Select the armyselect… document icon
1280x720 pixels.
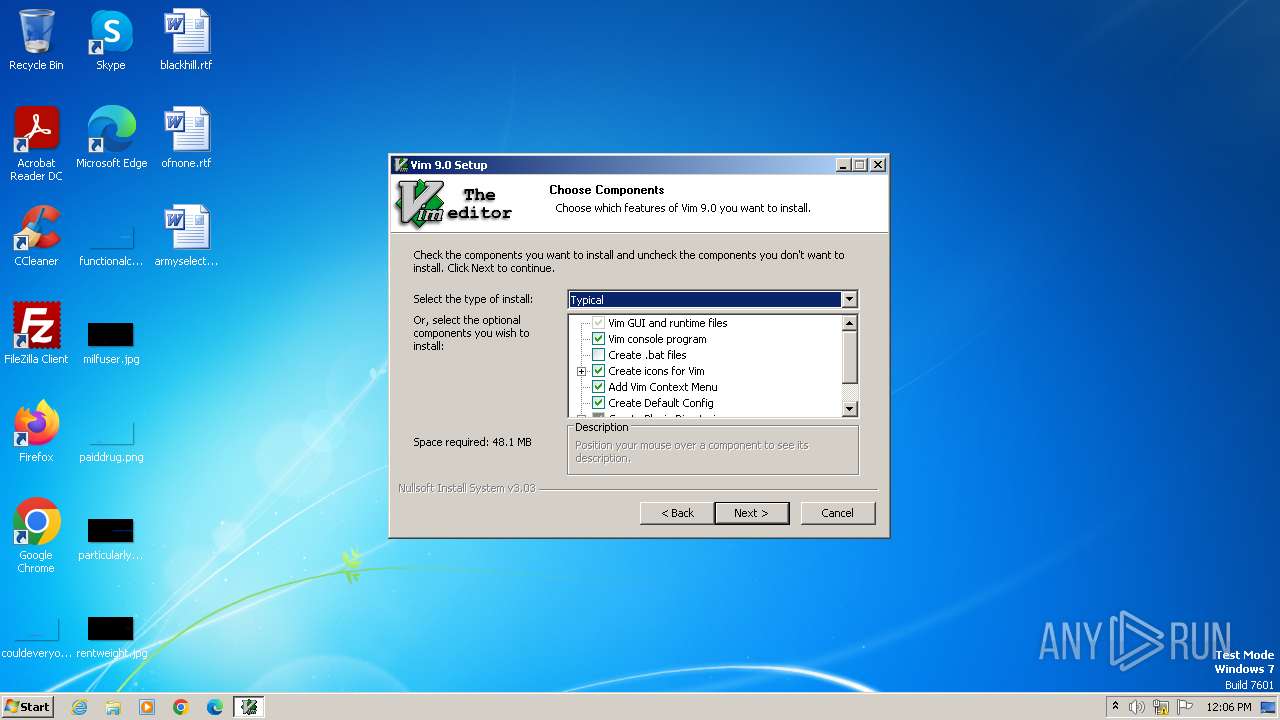tap(186, 236)
